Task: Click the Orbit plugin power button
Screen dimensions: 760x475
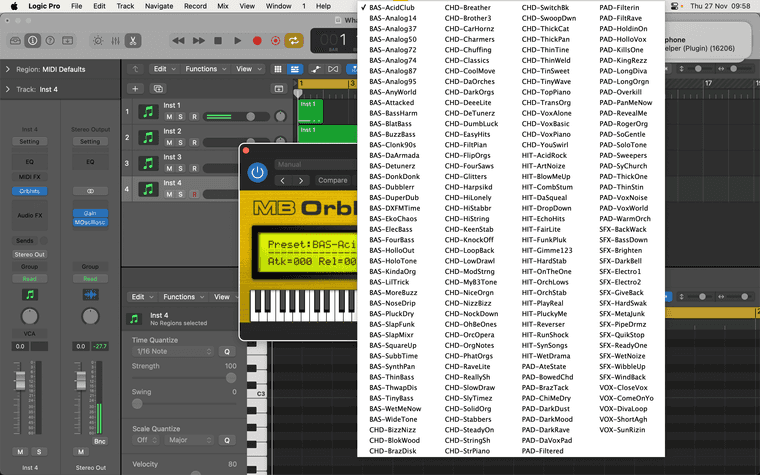Action: point(257,173)
